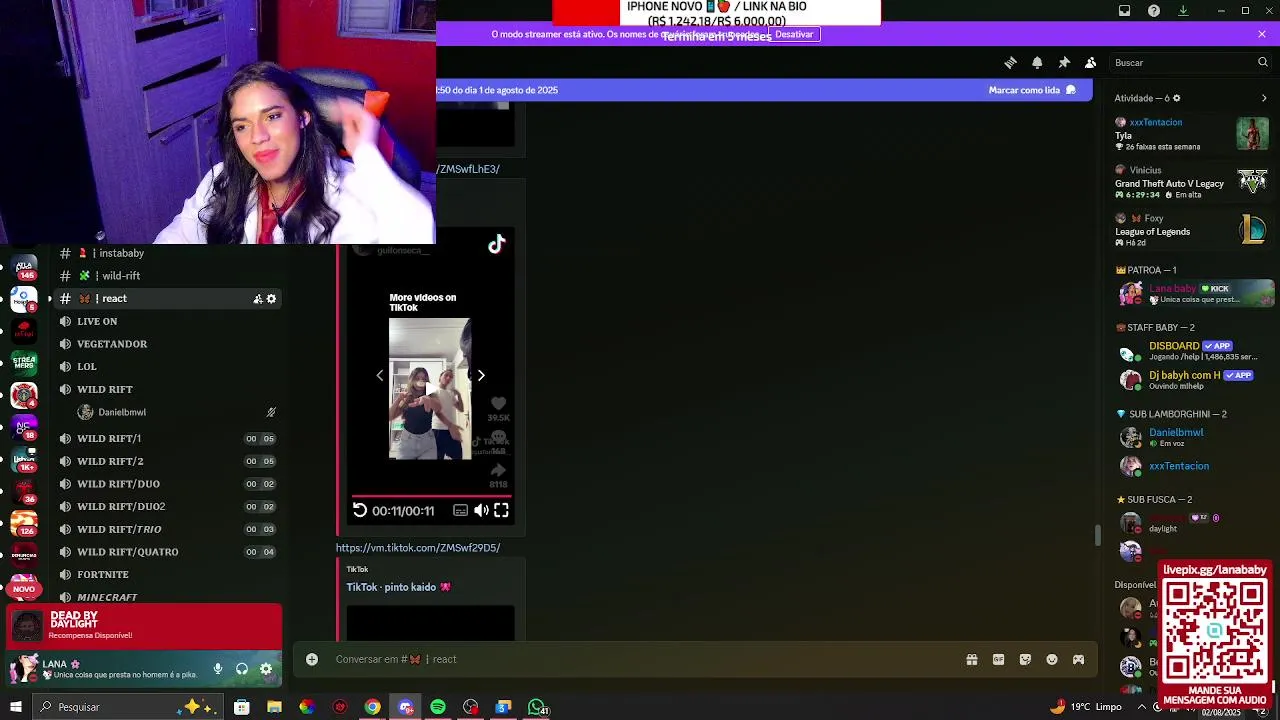Open Dead by Daylight reward banner
Image resolution: width=1280 pixels, height=720 pixels.
pyautogui.click(x=145, y=625)
